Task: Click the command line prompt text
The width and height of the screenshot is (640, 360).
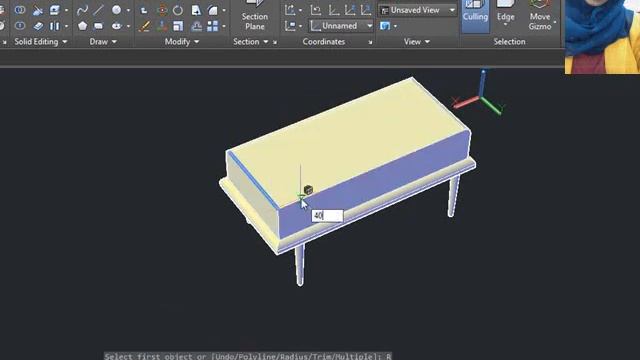Action: 248,356
